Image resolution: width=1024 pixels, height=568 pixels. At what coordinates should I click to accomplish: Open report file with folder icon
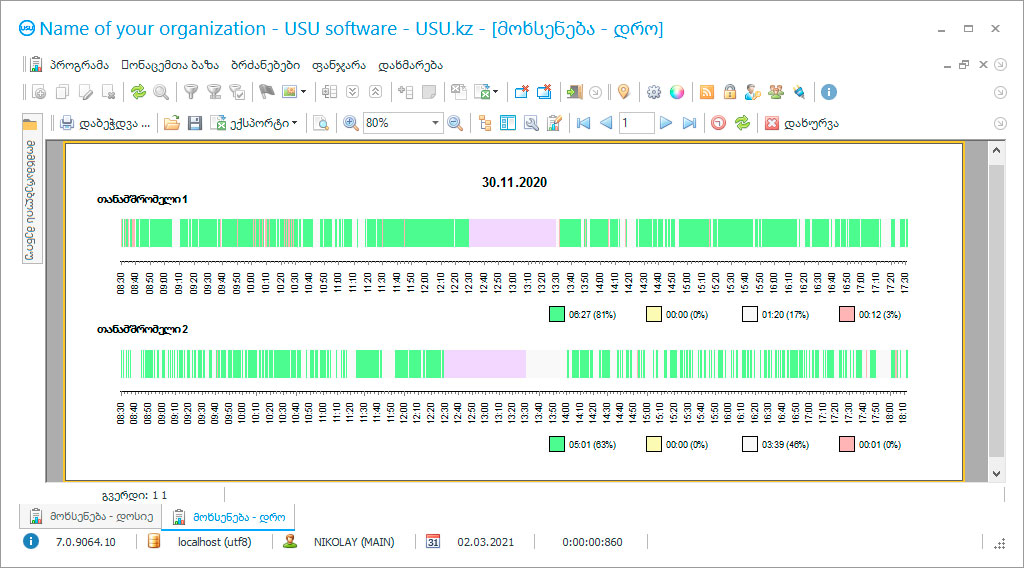(x=172, y=123)
